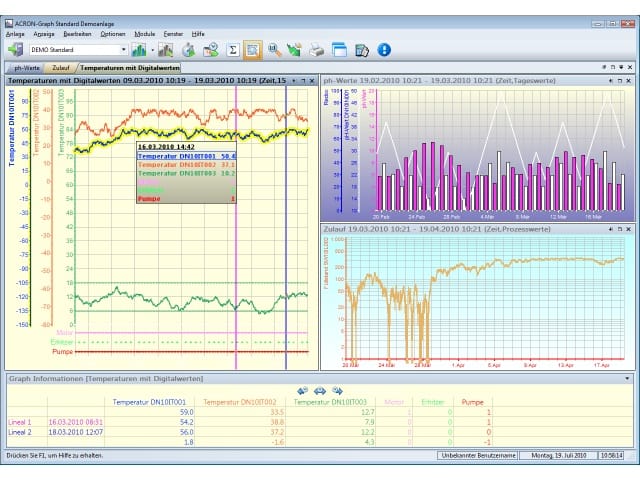The image size is (640, 480).
Task: Open the calendar with clock icon
Action: click(211, 50)
